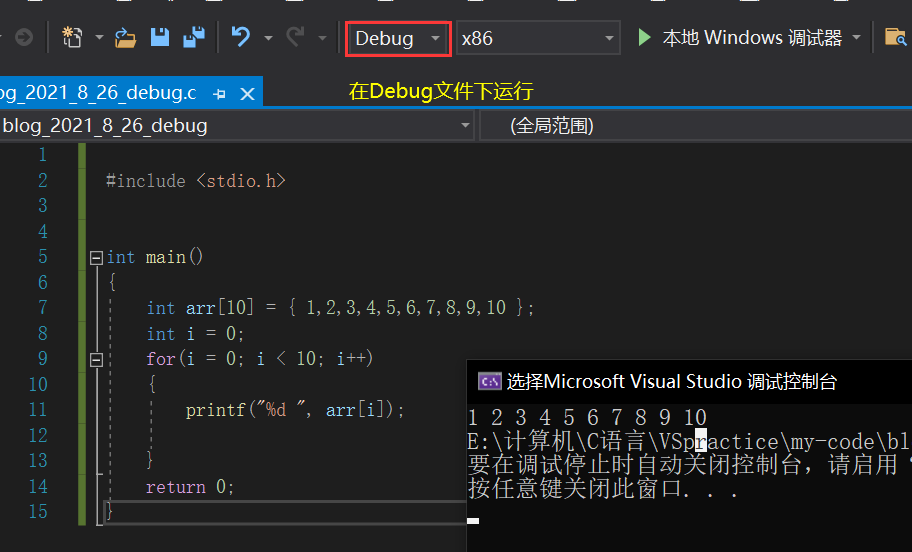Image resolution: width=912 pixels, height=552 pixels.
Task: Click the green start debugging arrow
Action: tap(644, 38)
